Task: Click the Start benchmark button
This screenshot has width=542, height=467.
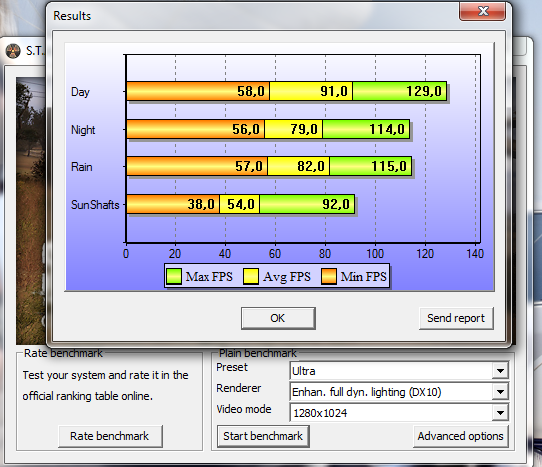Action: click(263, 436)
